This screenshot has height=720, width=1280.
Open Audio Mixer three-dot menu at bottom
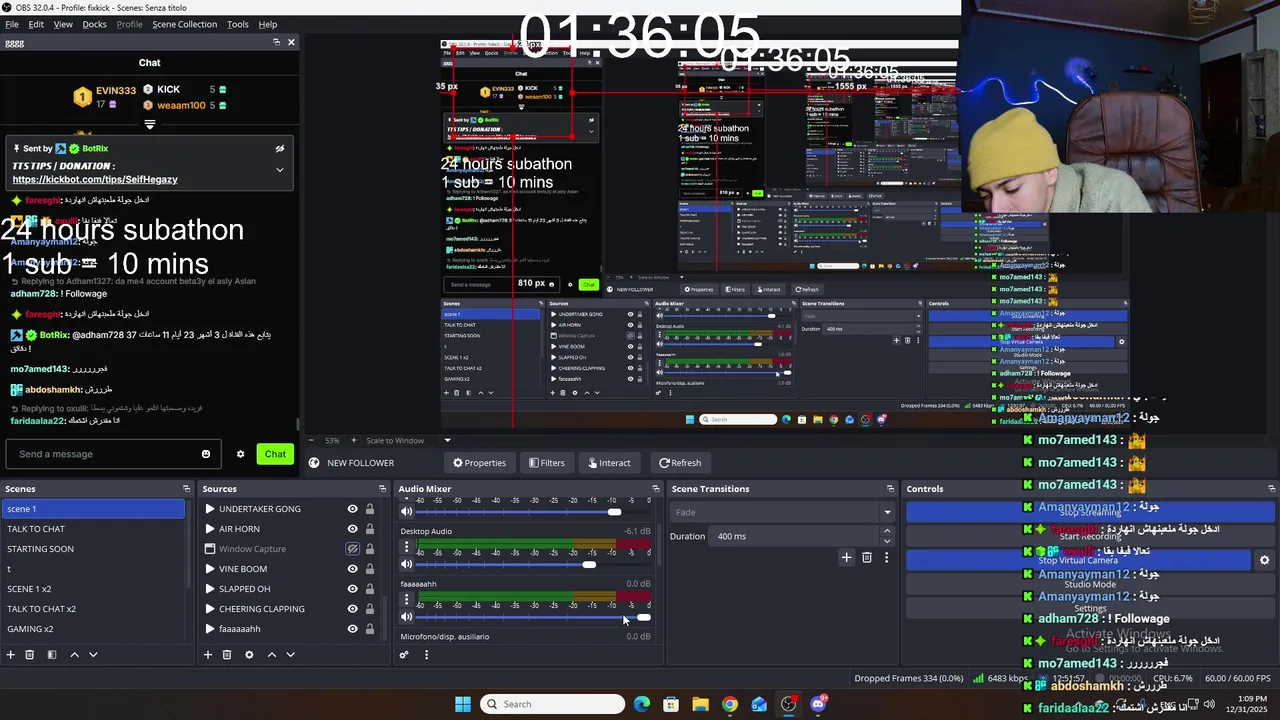click(426, 655)
